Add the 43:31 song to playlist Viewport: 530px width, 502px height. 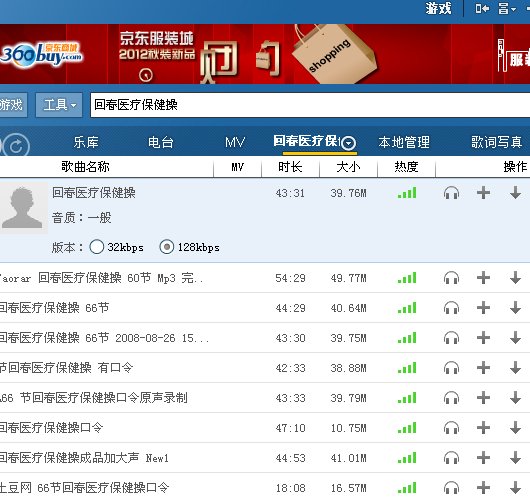[483, 193]
